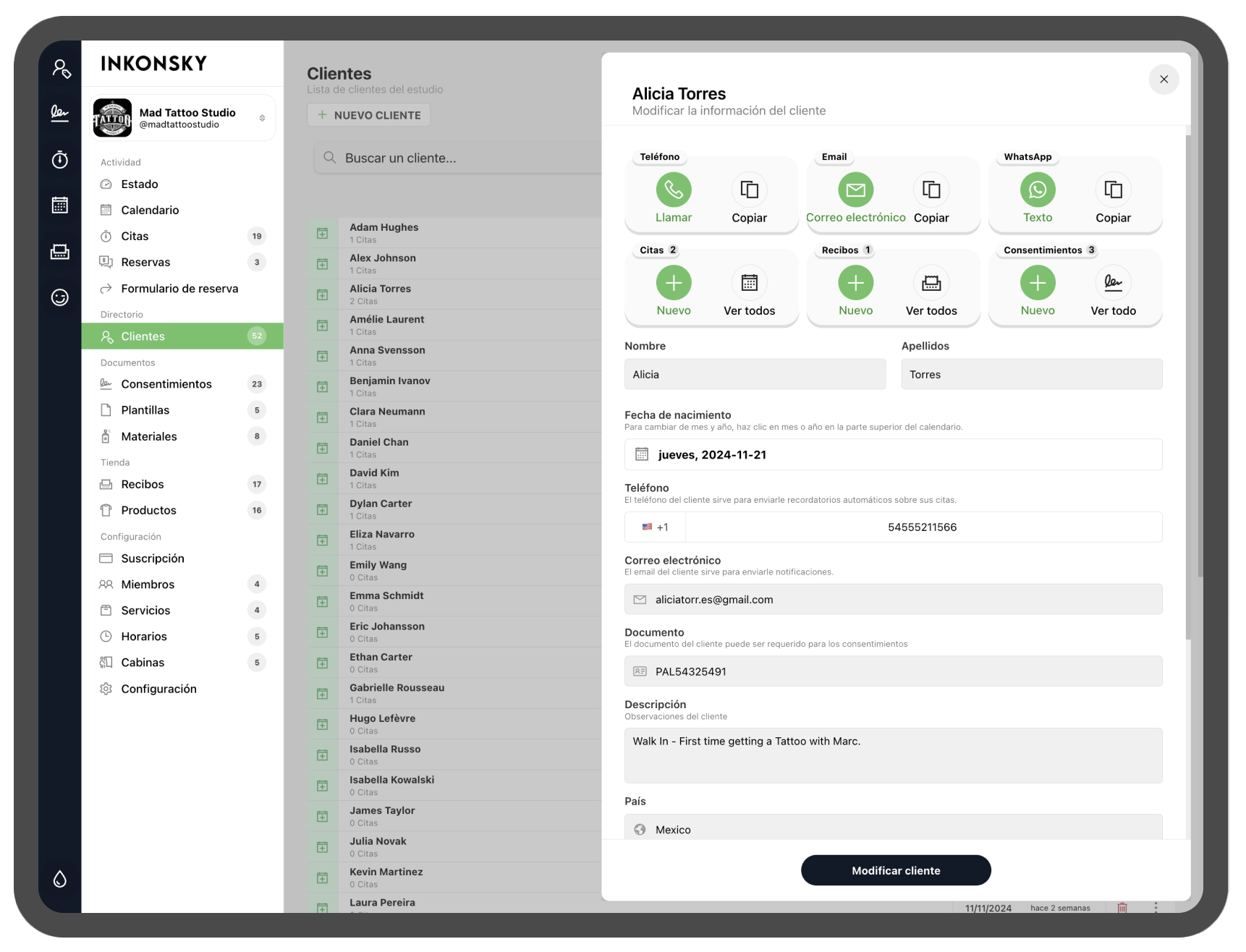Screen dimensions: 1246x952
Task: Open Consentimientos section in sidebar
Action: [x=182, y=384]
